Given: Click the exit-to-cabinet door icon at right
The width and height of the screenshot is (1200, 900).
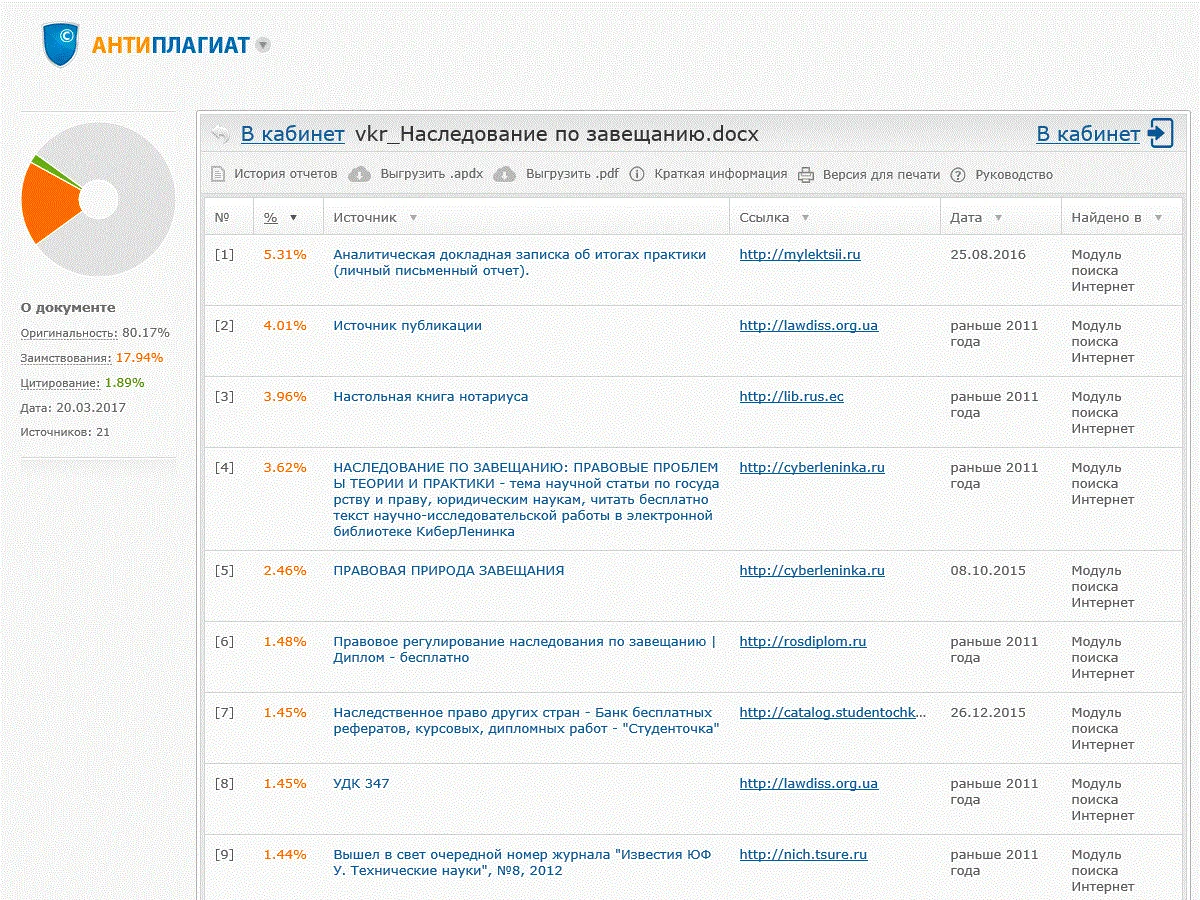Looking at the screenshot, I should point(1160,133).
